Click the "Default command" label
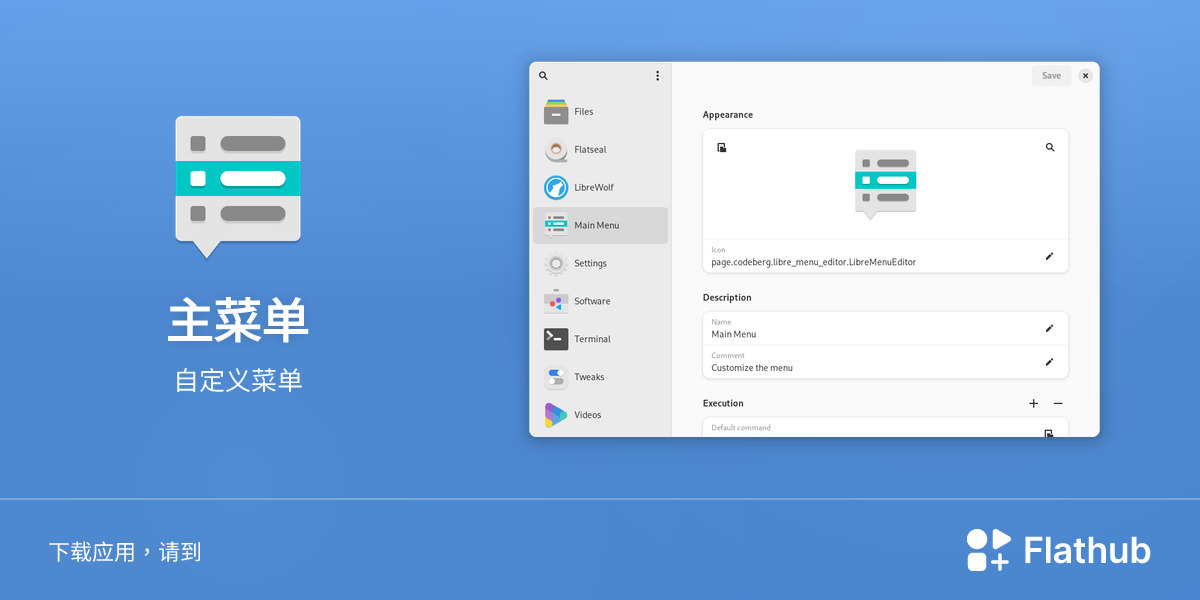1200x600 pixels. (x=741, y=428)
